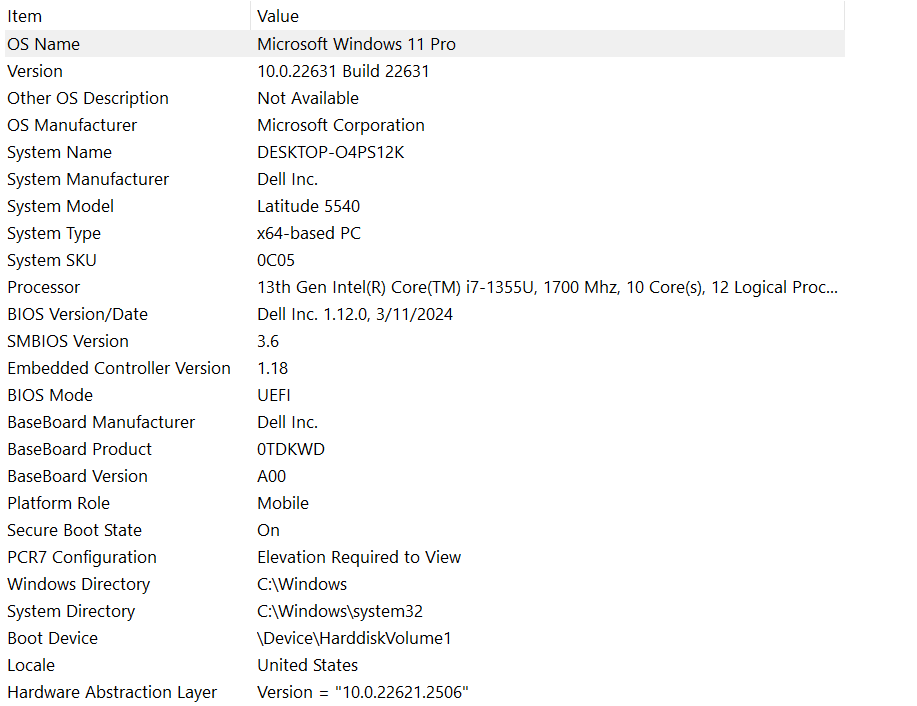The image size is (917, 706).
Task: Click the 3.6 SMBIOS value
Action: click(268, 341)
